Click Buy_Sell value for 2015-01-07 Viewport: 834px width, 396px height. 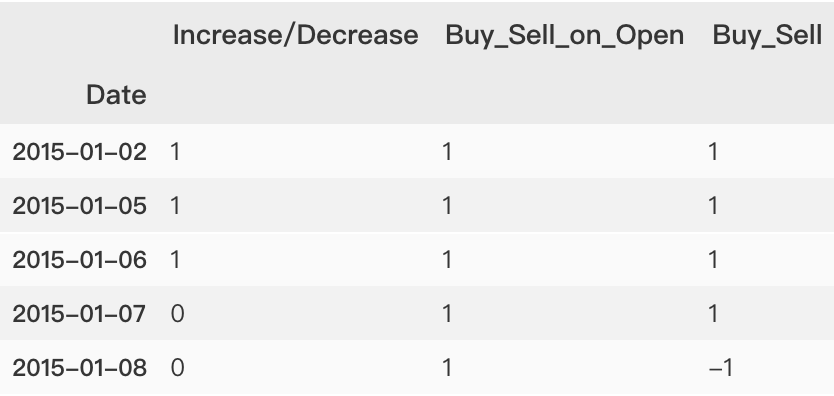coord(713,314)
